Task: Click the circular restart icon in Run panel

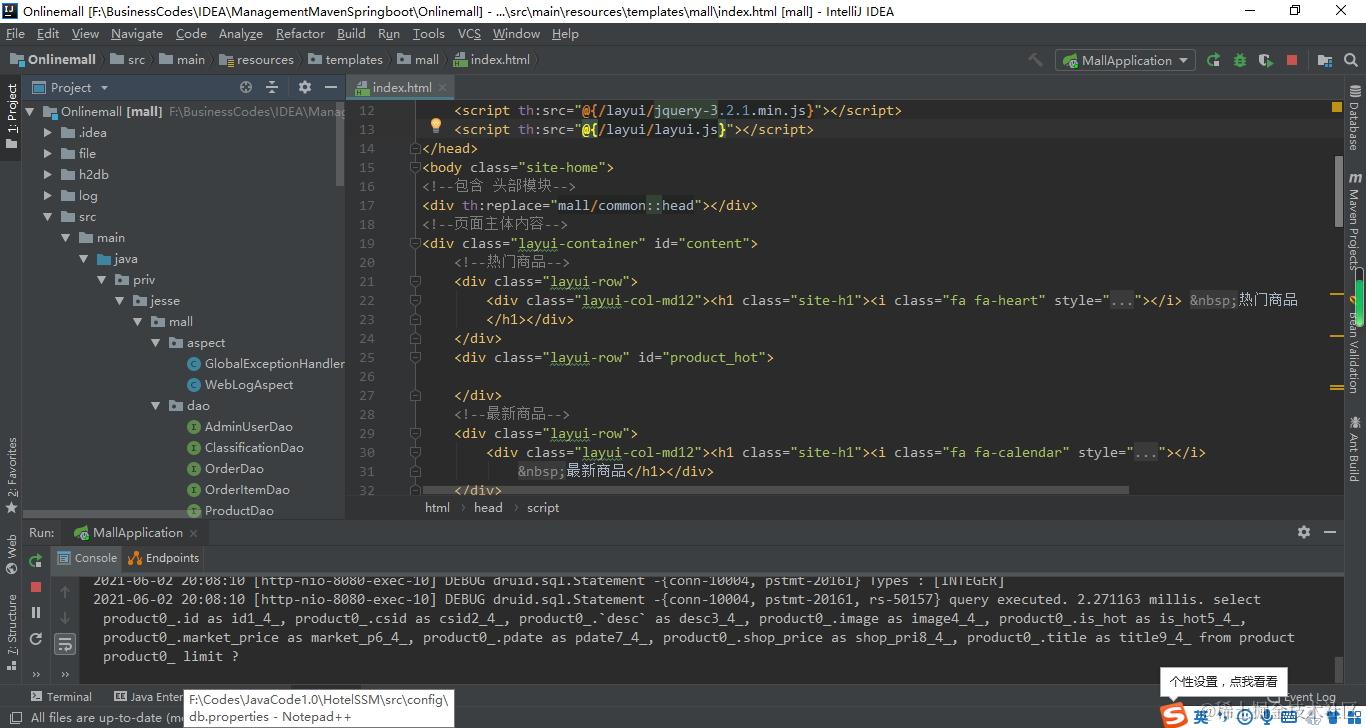Action: 36,638
